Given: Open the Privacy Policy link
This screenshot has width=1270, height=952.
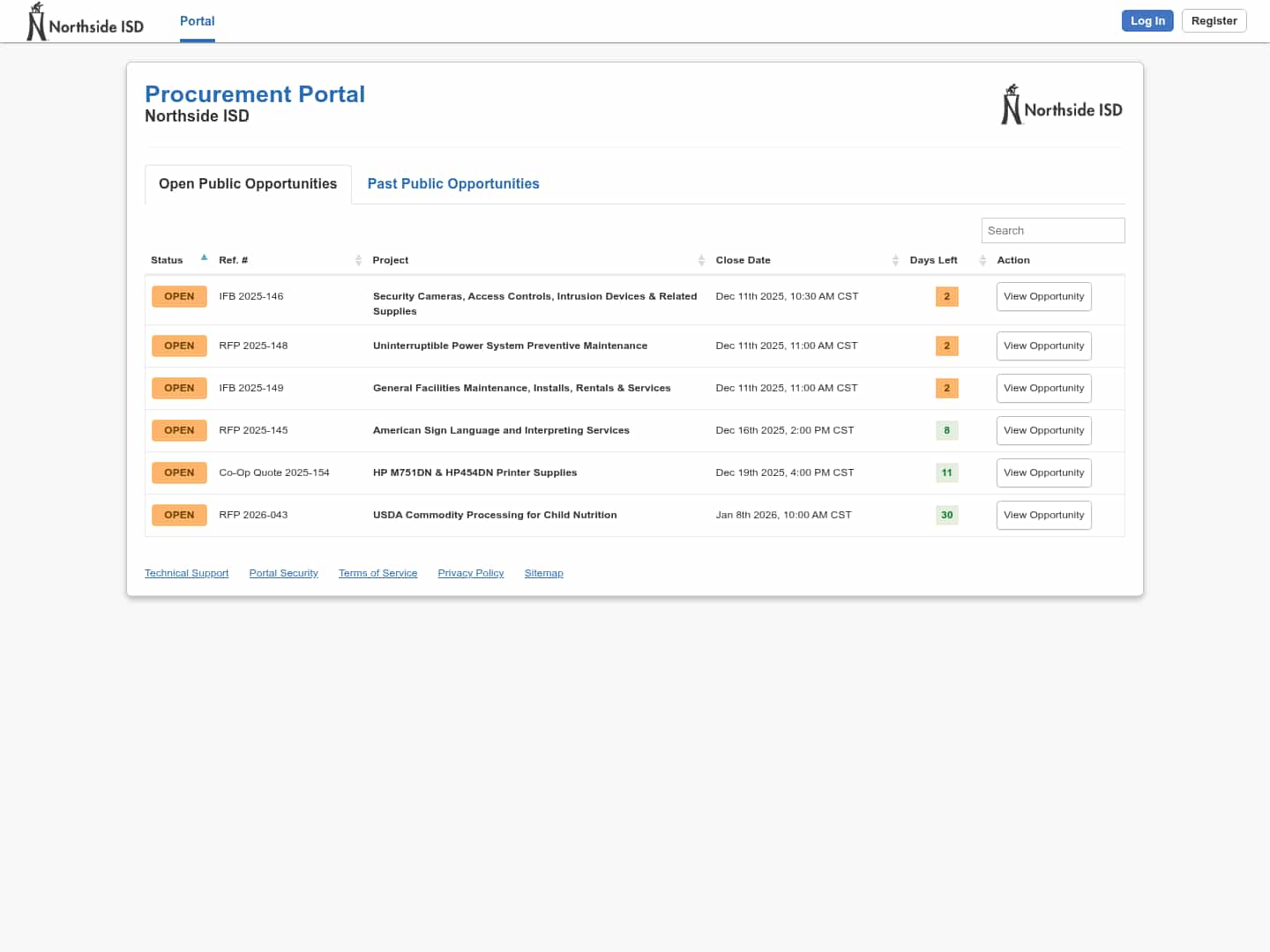Looking at the screenshot, I should (x=470, y=573).
